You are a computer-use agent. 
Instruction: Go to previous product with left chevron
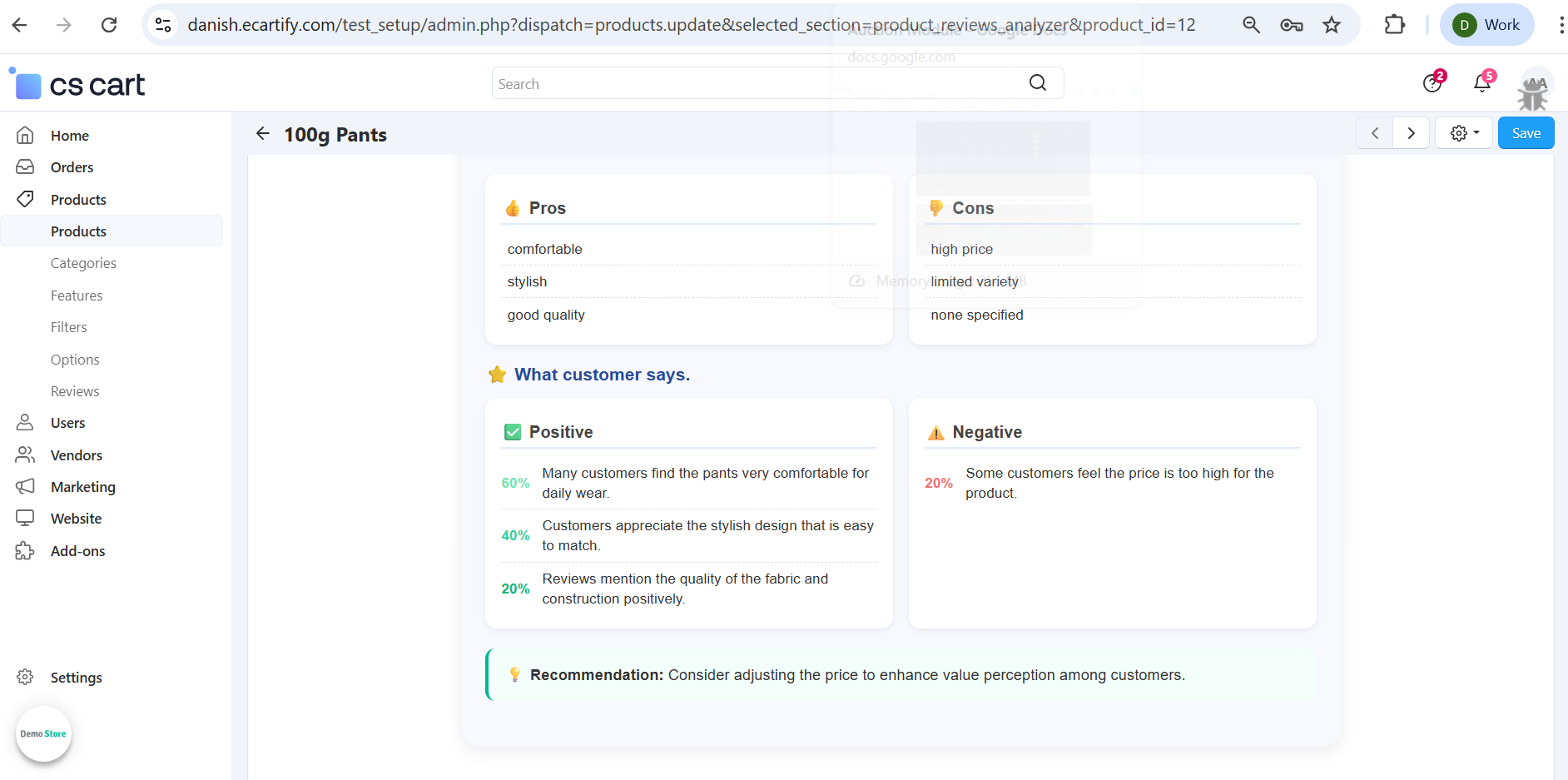coord(1375,133)
